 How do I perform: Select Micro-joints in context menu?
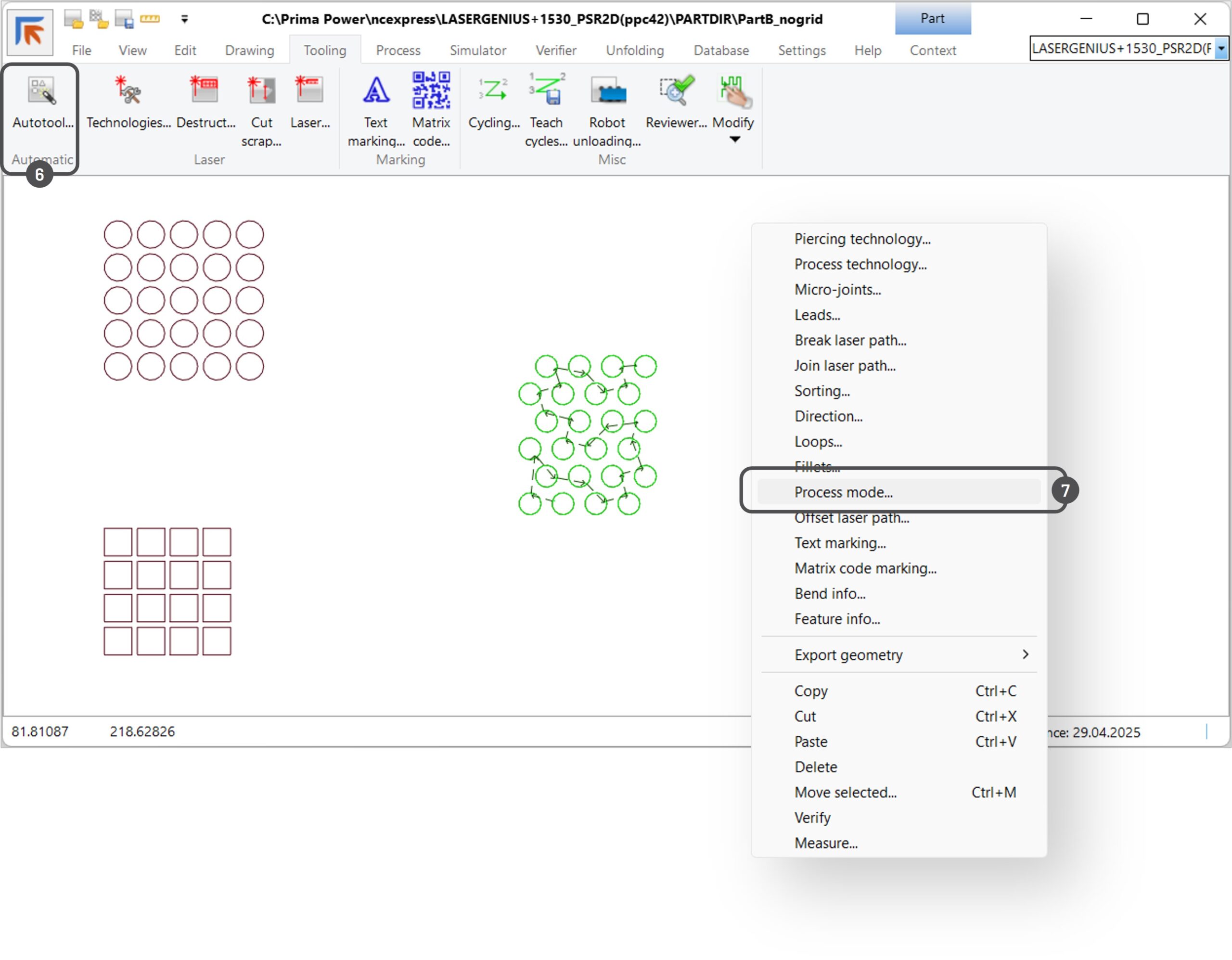point(837,289)
